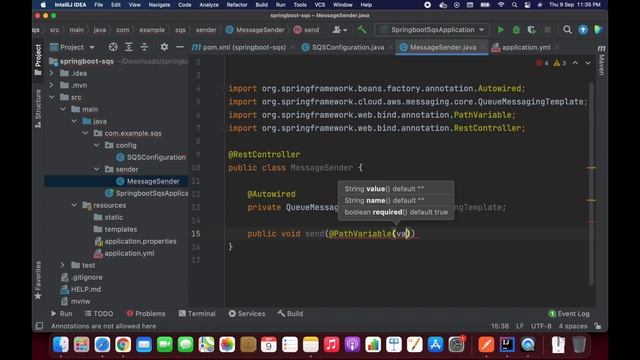The width and height of the screenshot is (640, 360).
Task: Open macOS Spotlight search in menu bar
Action: pos(514,5)
